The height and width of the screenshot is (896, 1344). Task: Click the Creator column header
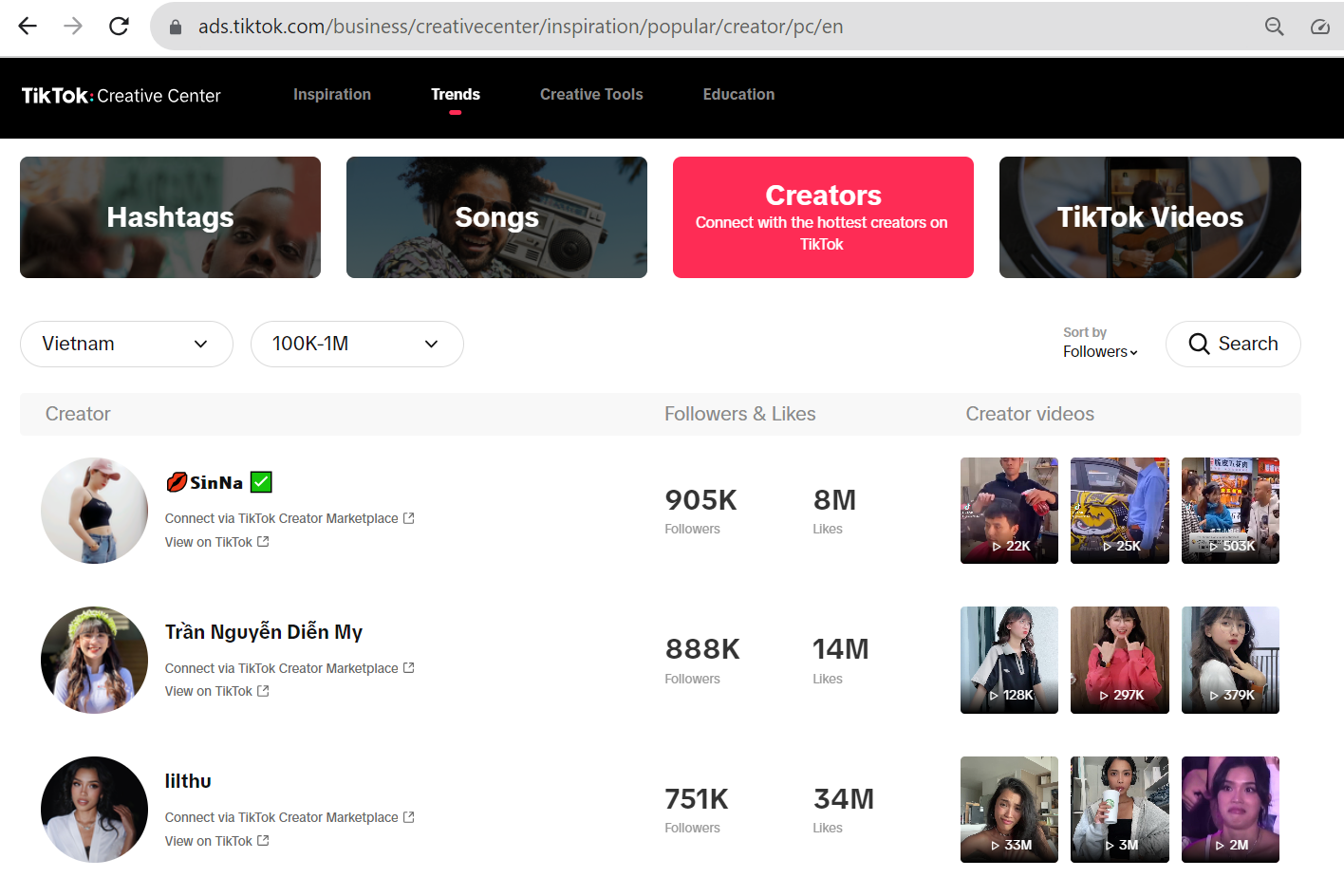click(78, 414)
